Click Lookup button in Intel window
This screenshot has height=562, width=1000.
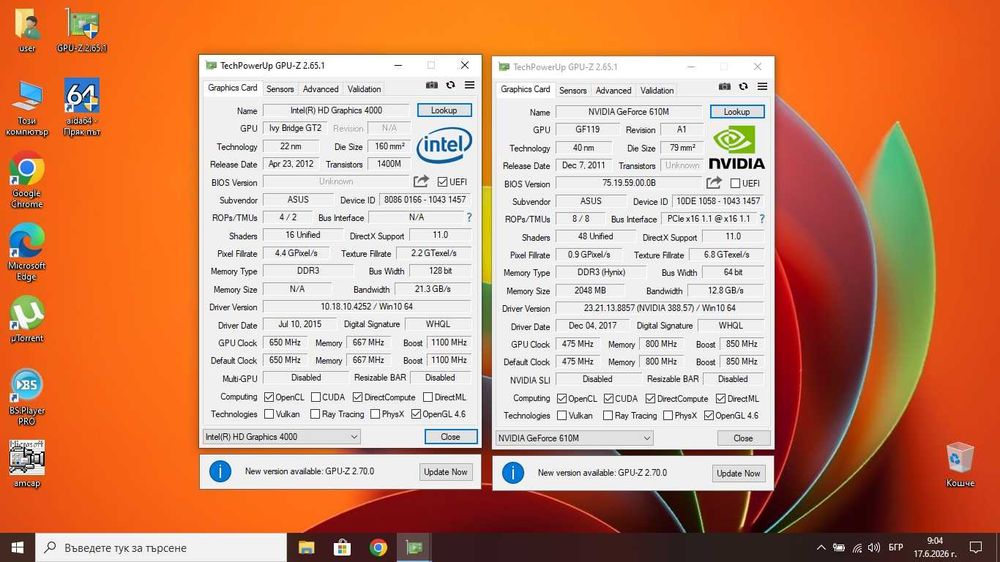click(x=444, y=110)
